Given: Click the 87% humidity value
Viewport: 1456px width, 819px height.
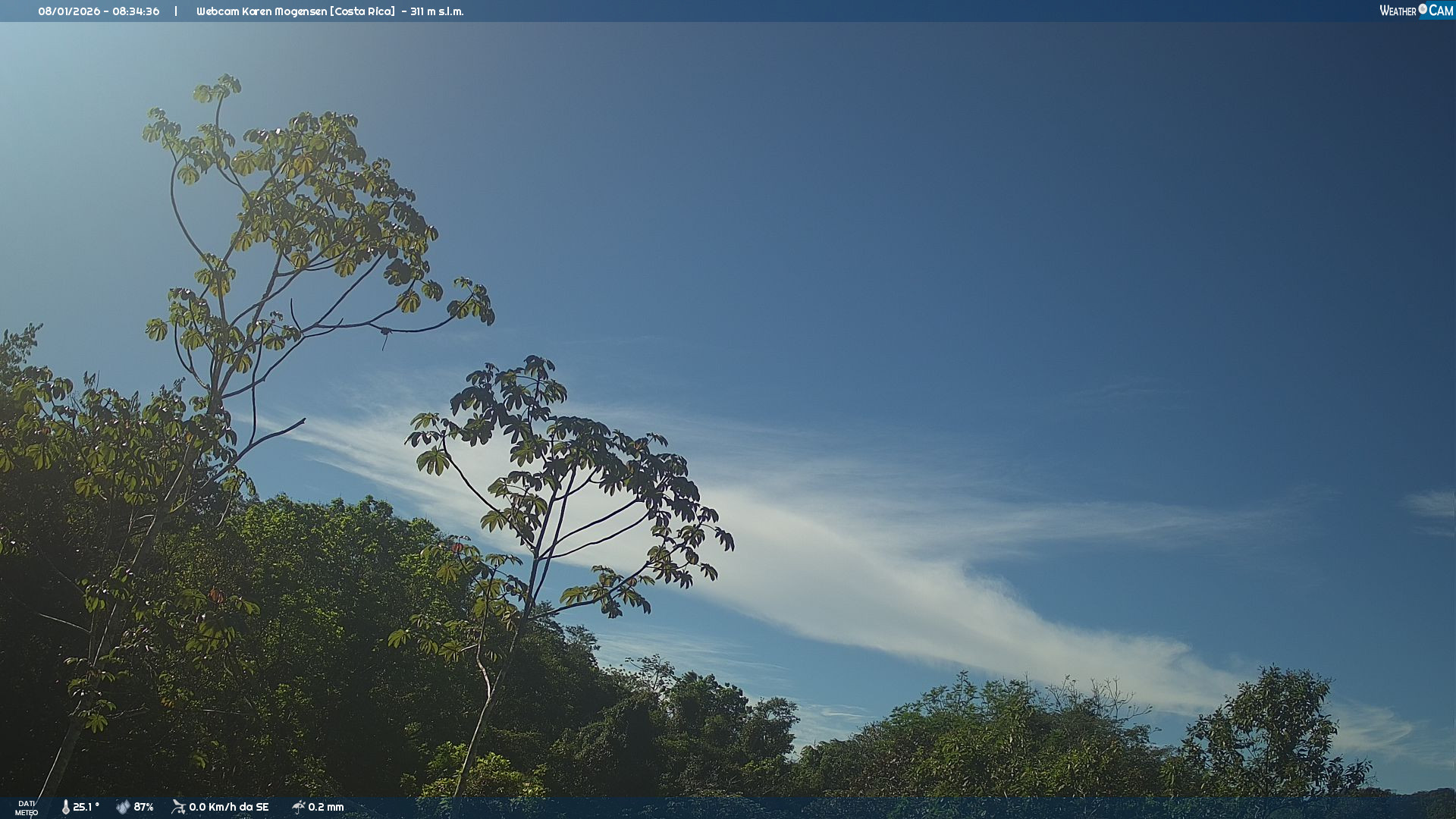Looking at the screenshot, I should pyautogui.click(x=143, y=807).
